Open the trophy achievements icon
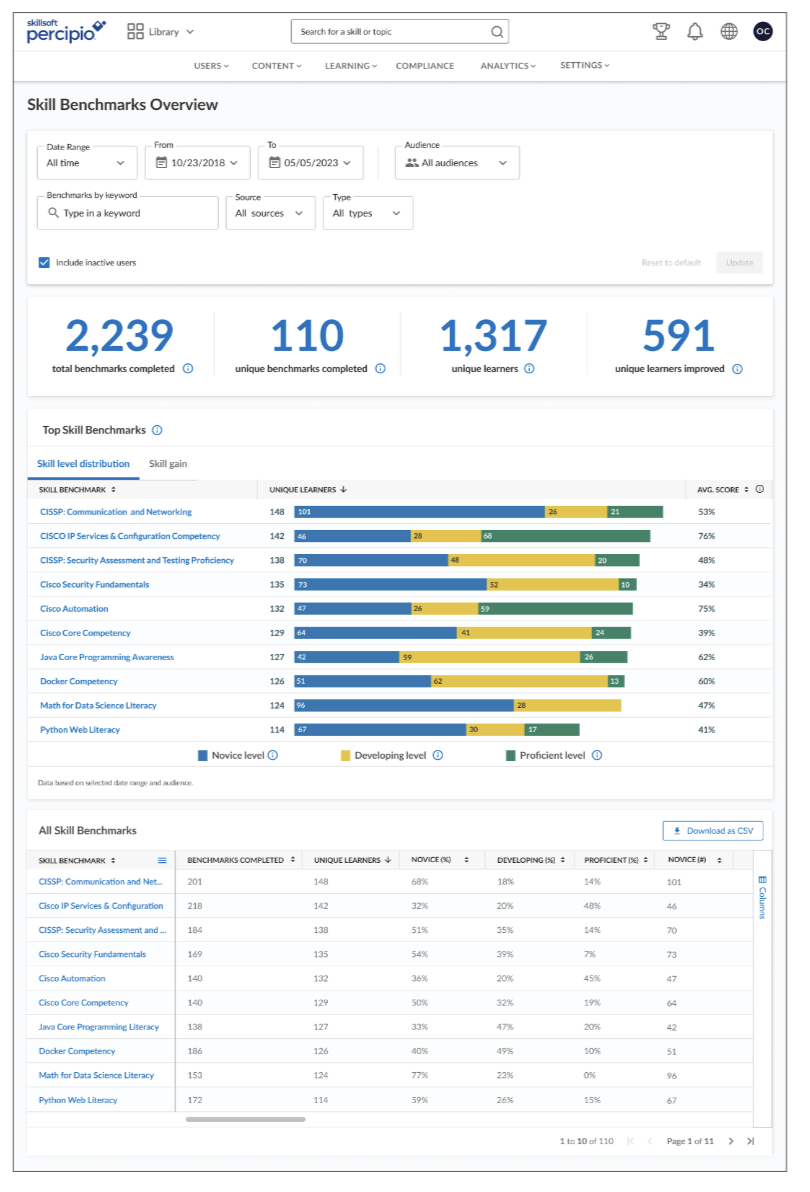Image resolution: width=810 pixels, height=1192 pixels. pyautogui.click(x=661, y=31)
